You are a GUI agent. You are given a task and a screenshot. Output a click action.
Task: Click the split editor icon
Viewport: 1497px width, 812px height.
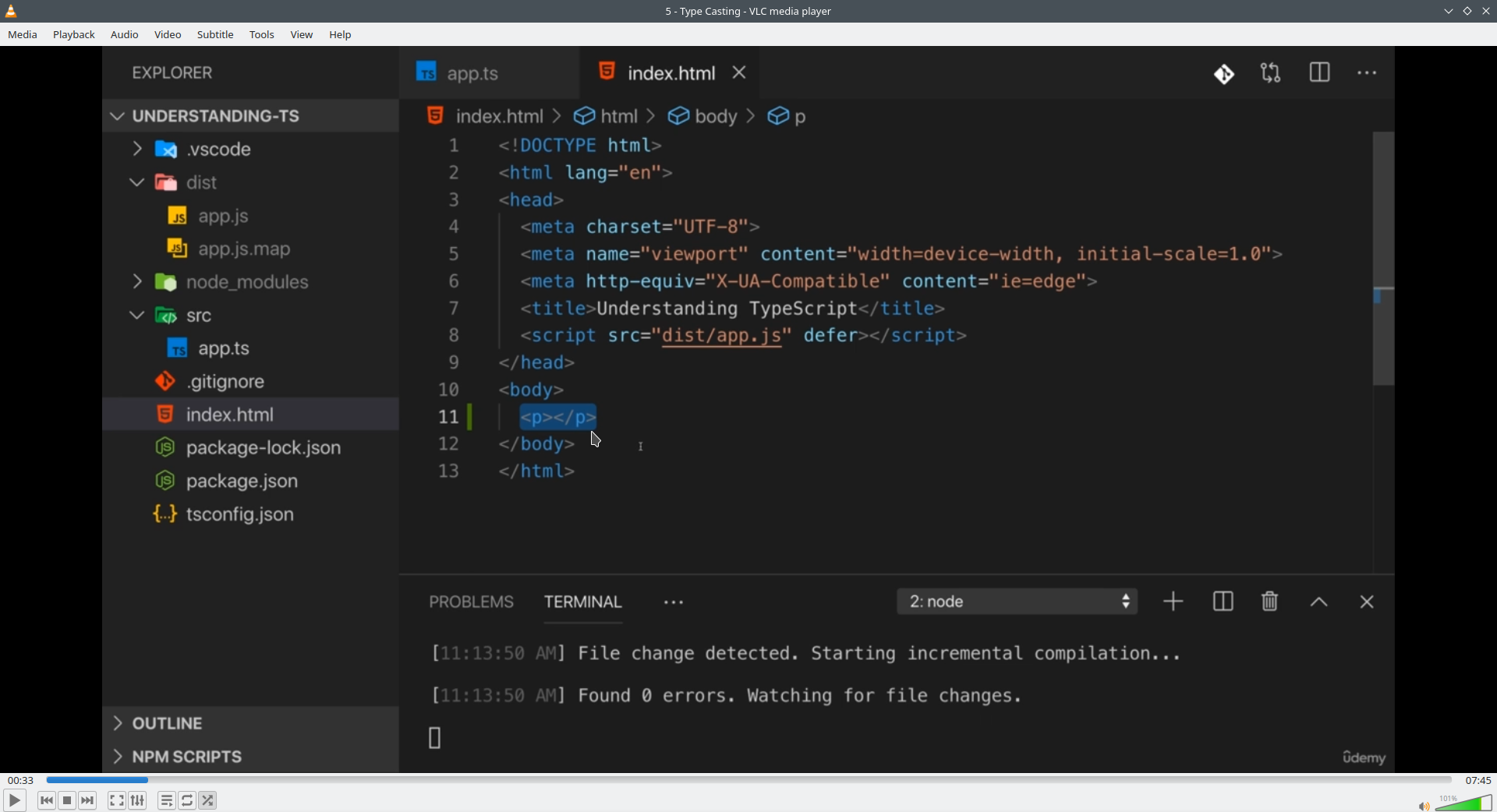tap(1319, 73)
